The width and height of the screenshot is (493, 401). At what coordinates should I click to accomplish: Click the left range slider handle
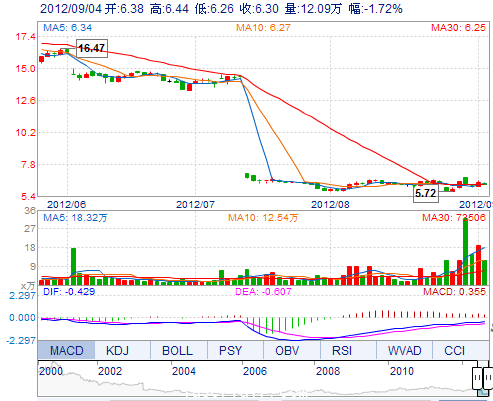(x=477, y=378)
